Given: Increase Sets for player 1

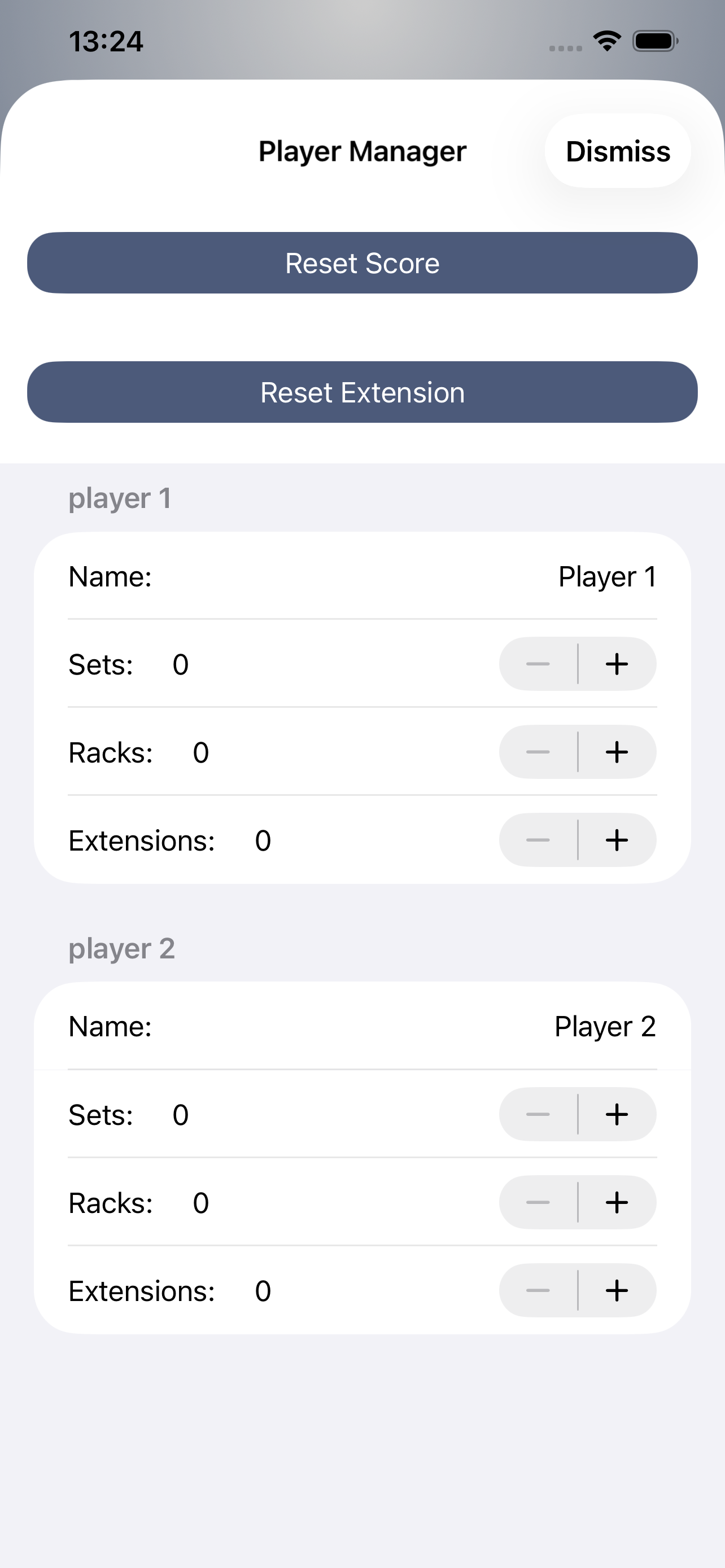Looking at the screenshot, I should click(617, 663).
